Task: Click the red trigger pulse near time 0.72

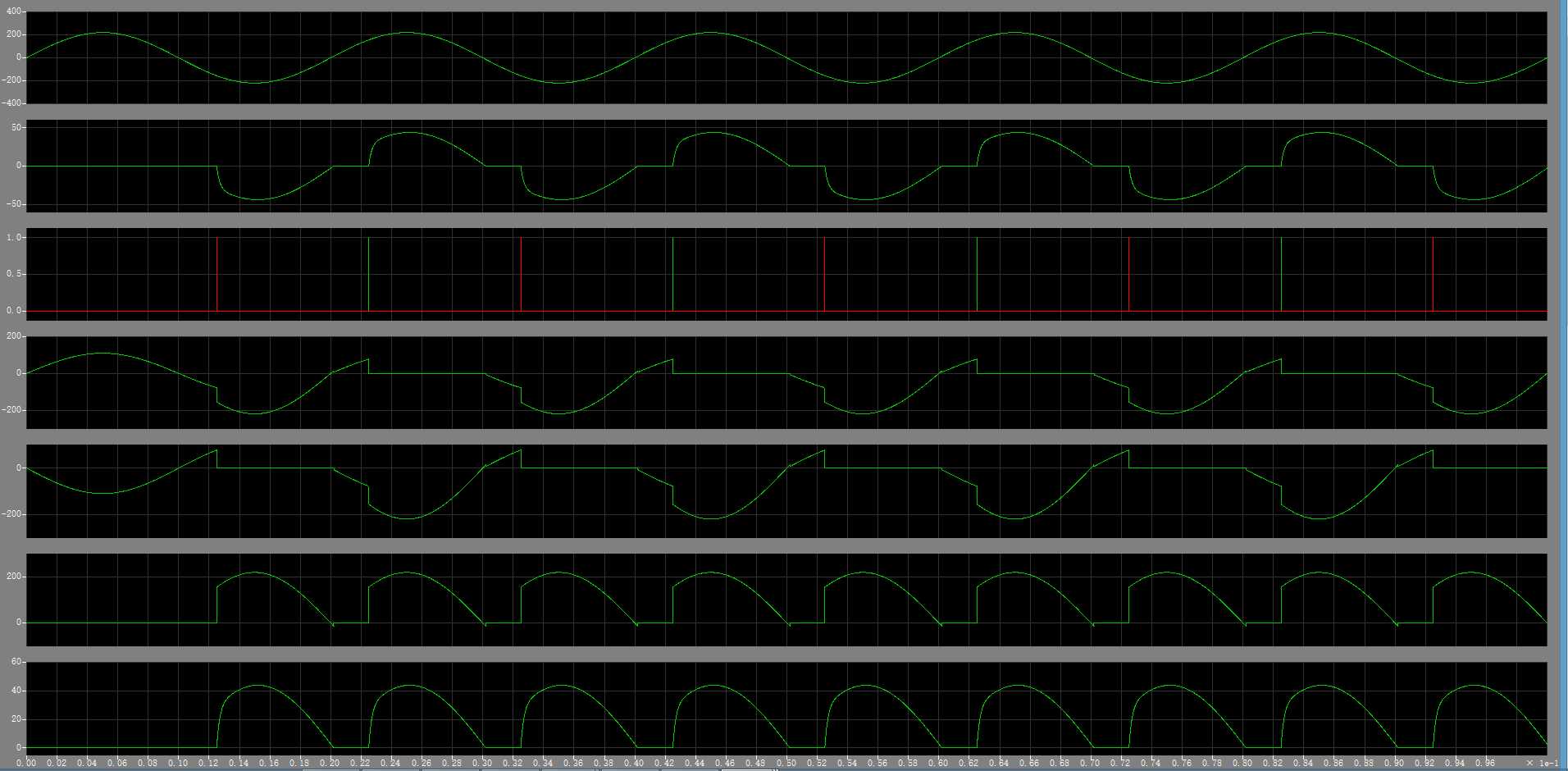Action: tap(1129, 274)
